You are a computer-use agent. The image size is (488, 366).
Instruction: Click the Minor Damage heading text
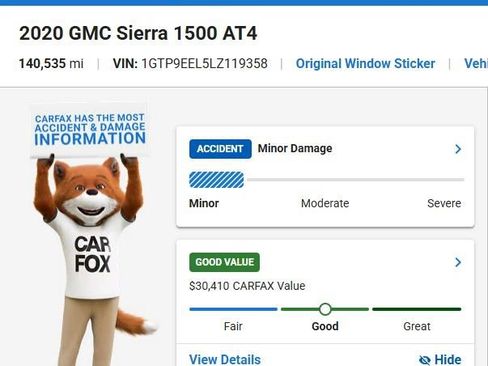[x=295, y=148]
